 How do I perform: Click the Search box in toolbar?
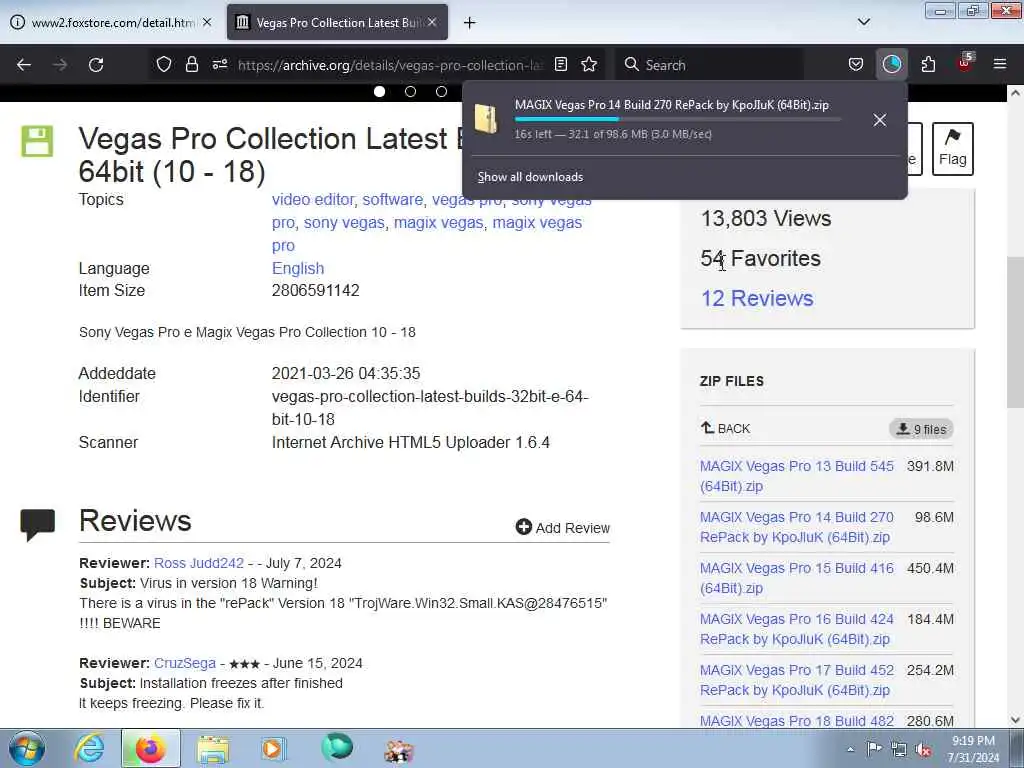(x=709, y=65)
